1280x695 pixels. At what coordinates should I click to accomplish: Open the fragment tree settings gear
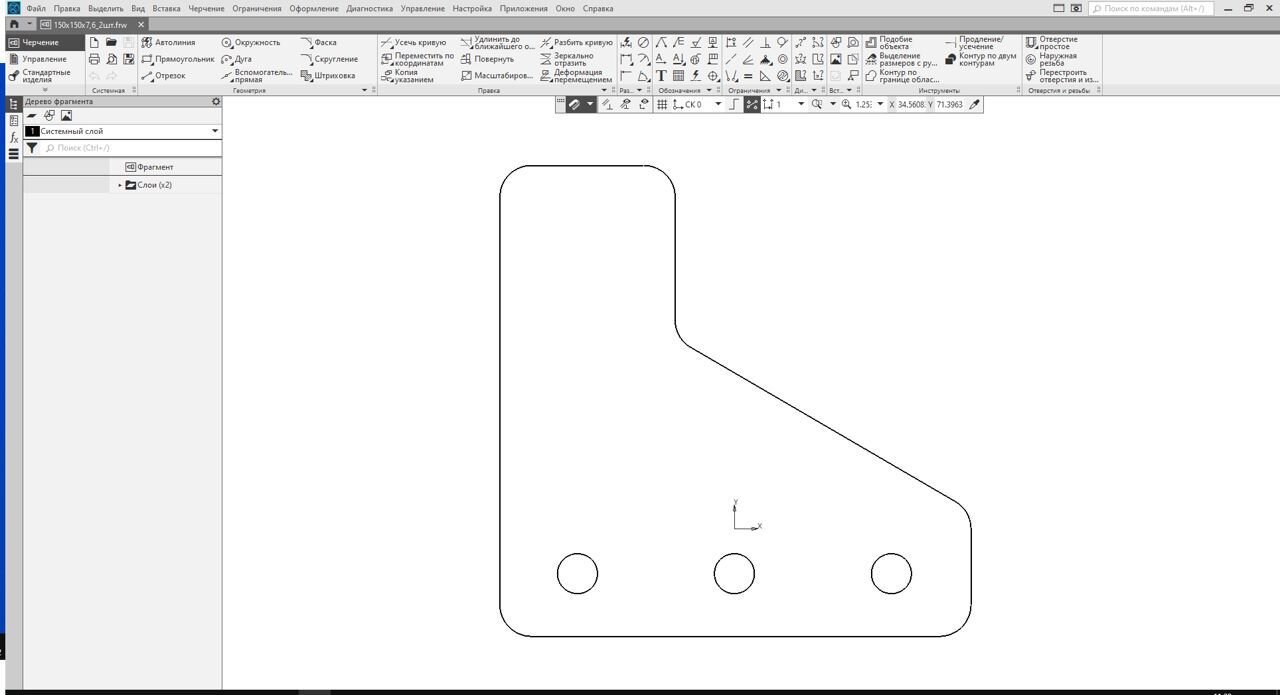tap(216, 101)
